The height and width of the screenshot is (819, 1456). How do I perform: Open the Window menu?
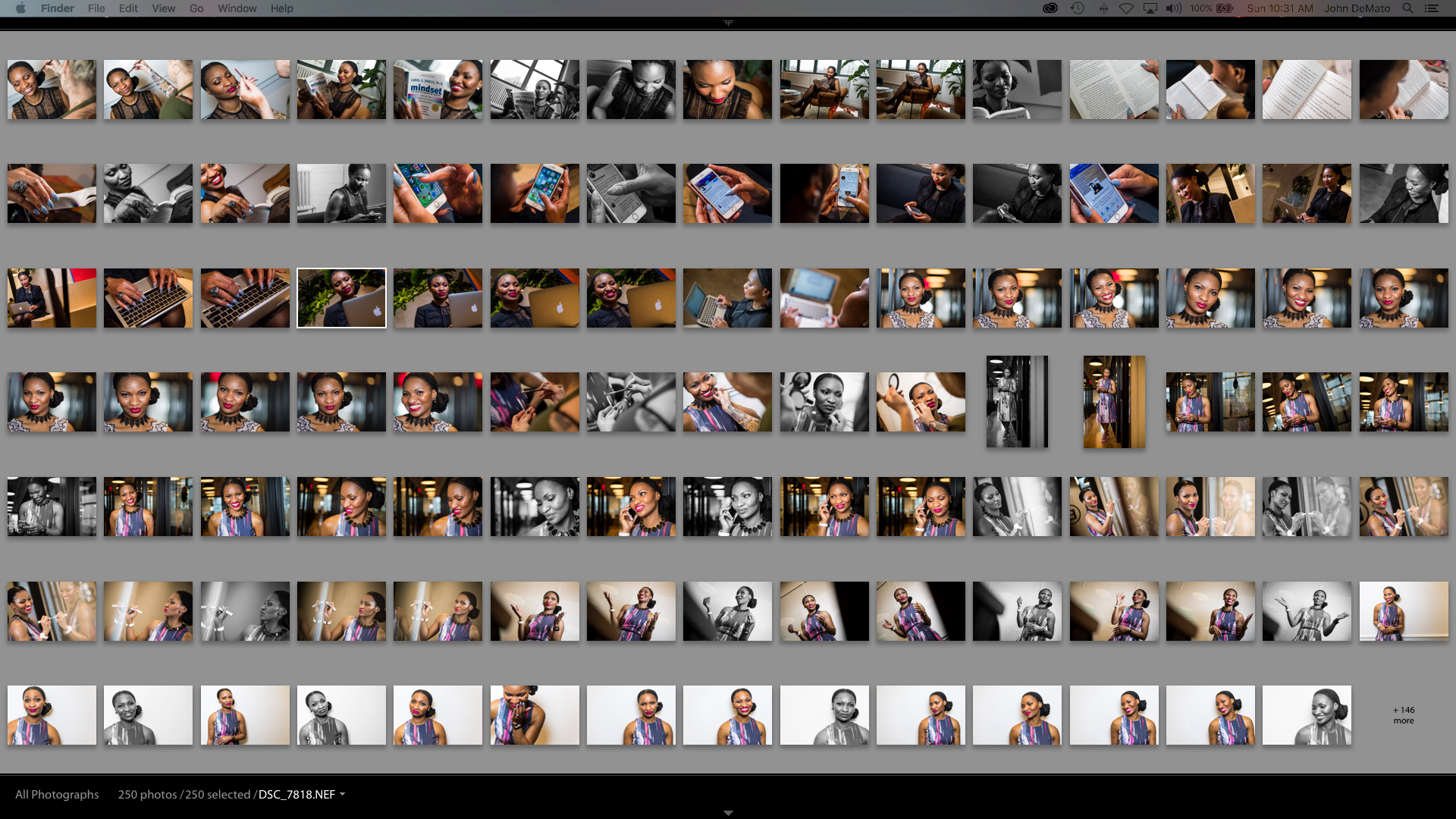click(x=237, y=8)
